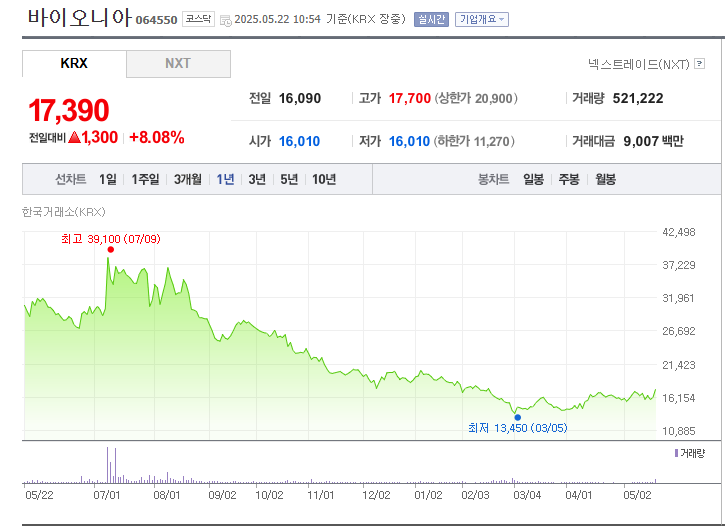Screen dimensions: 725x526
Task: Click the 넥스트레이드(NXT) help question icon
Action: tap(700, 64)
